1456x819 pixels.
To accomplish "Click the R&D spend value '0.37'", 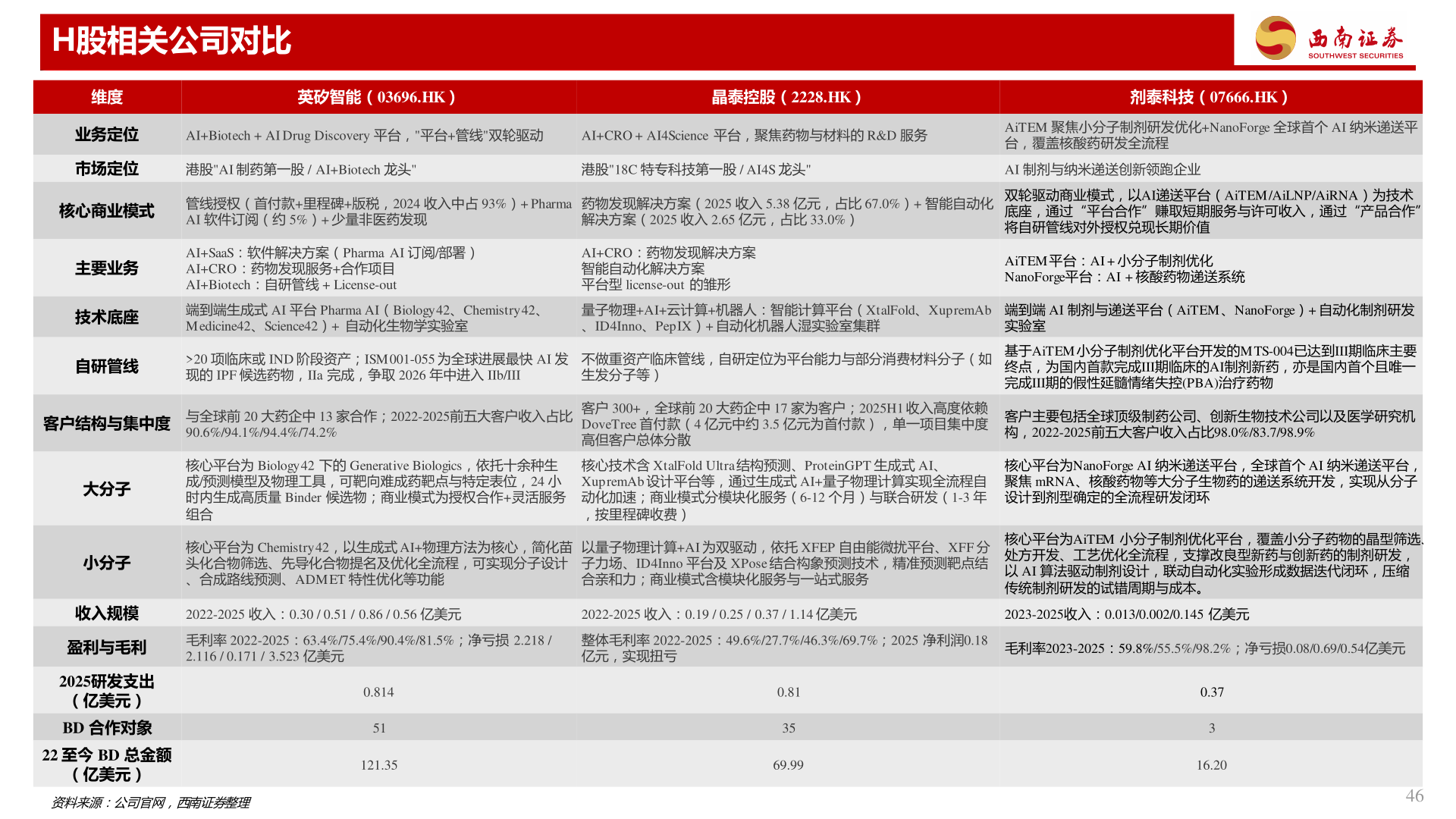I will pyautogui.click(x=1212, y=692).
